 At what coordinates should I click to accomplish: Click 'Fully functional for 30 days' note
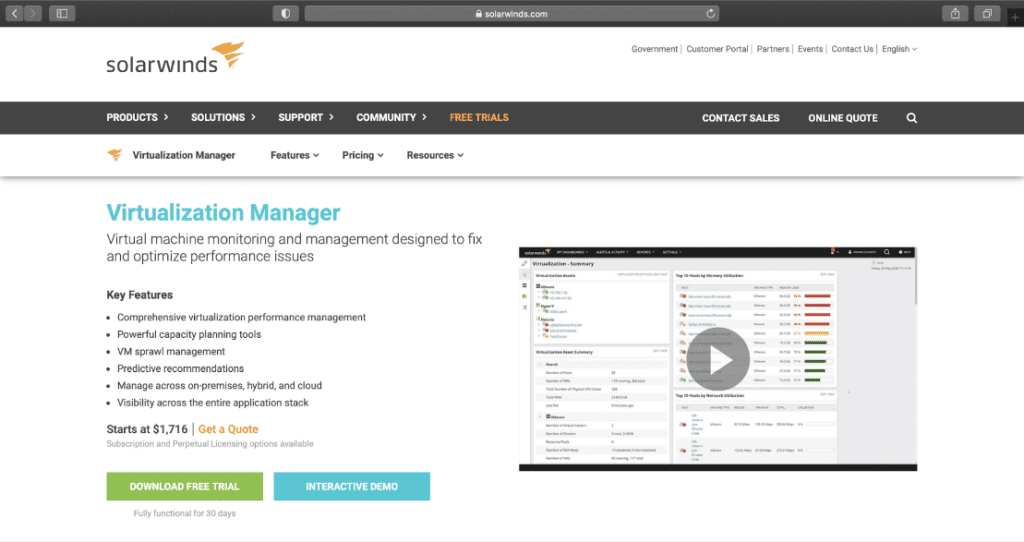pos(185,513)
